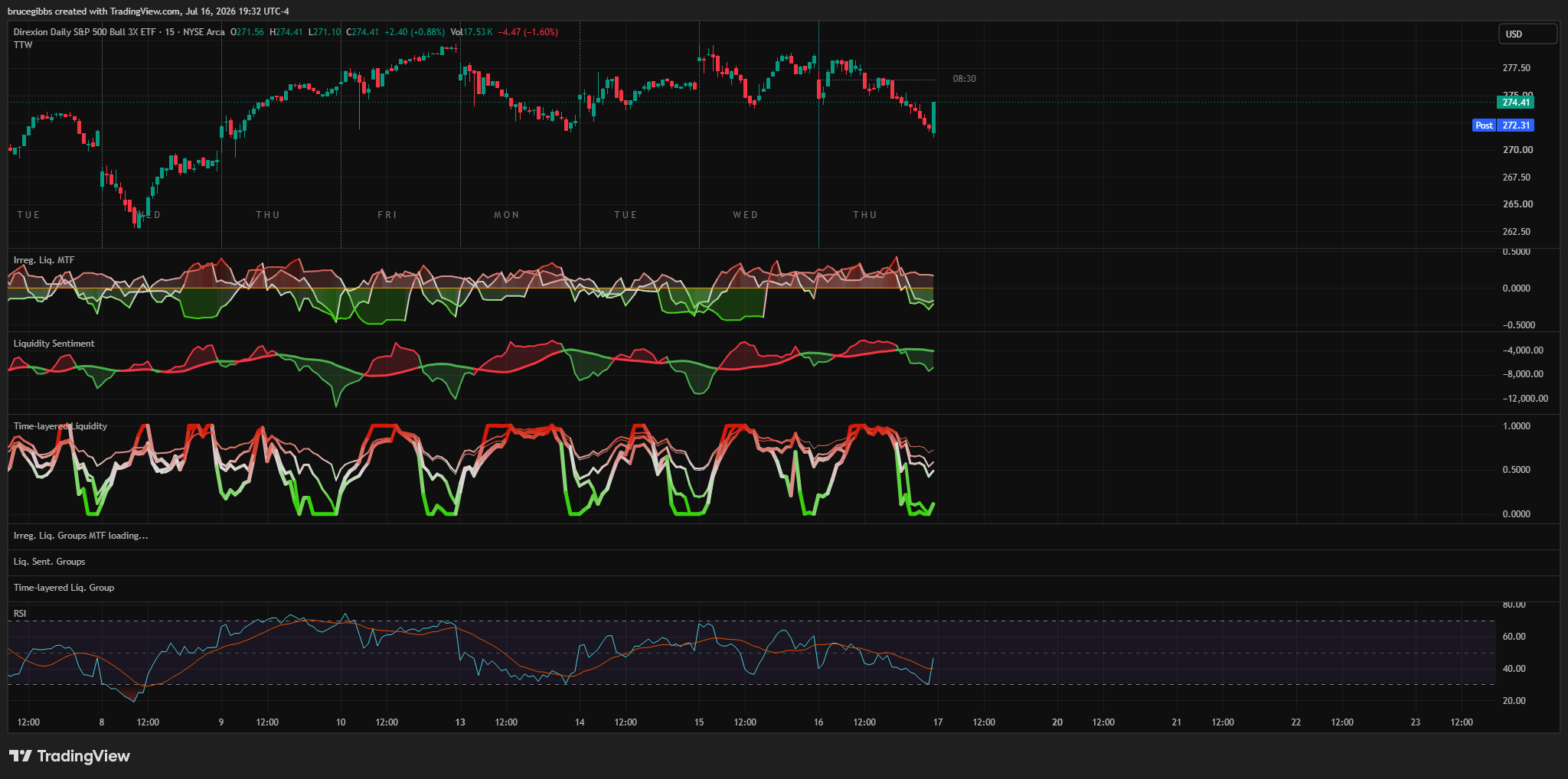Click date 13 on the time axis

tap(460, 722)
